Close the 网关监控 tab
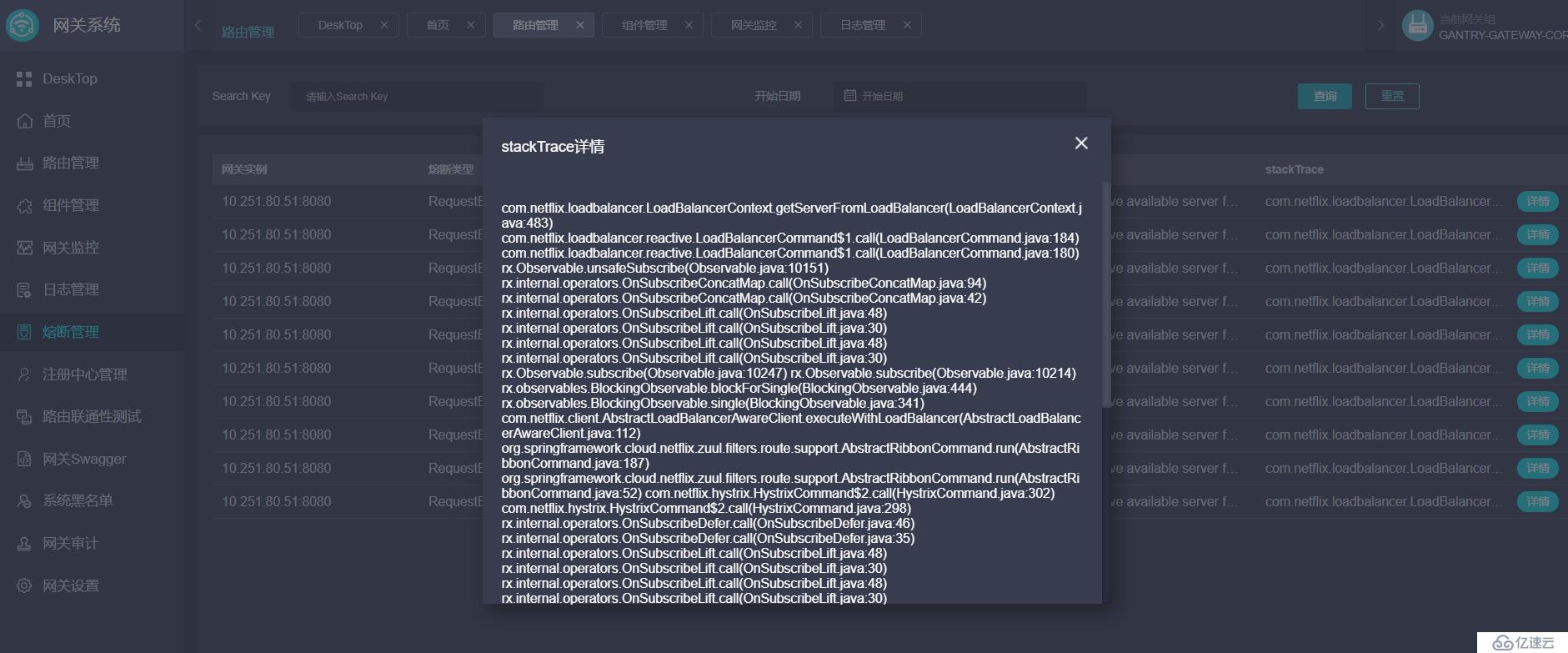Image resolution: width=1568 pixels, height=653 pixels. (x=798, y=25)
